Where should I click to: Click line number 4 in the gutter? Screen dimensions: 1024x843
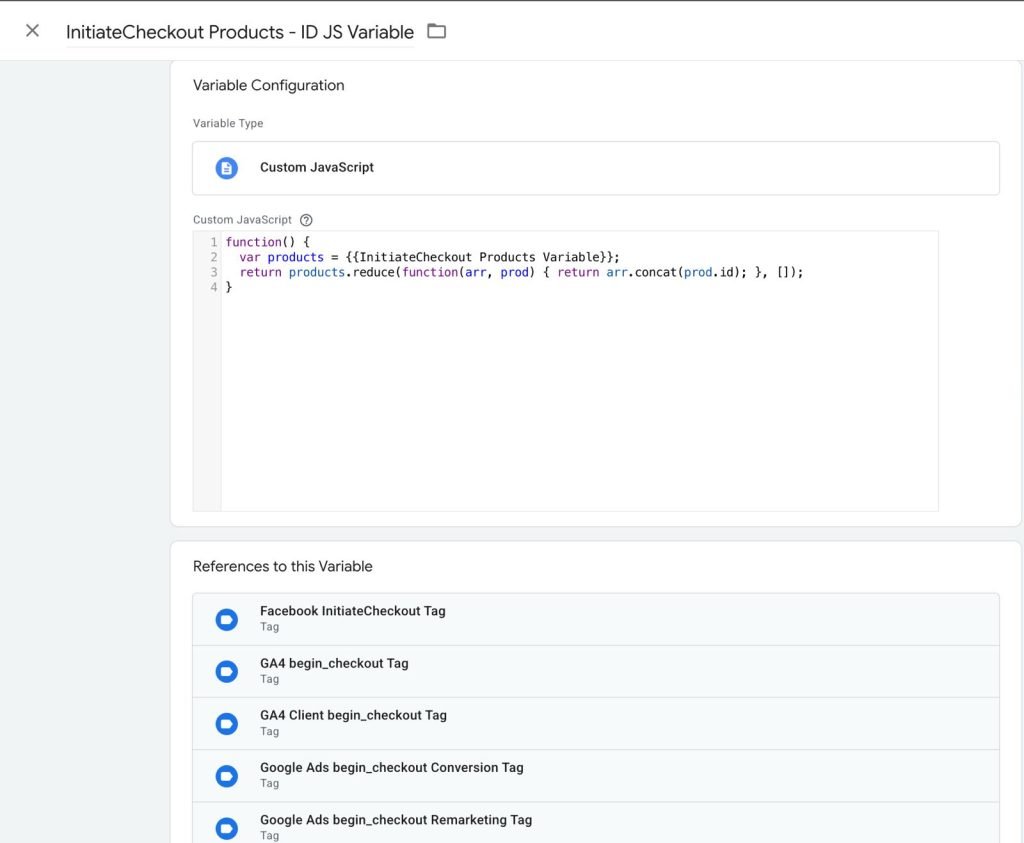click(x=214, y=287)
